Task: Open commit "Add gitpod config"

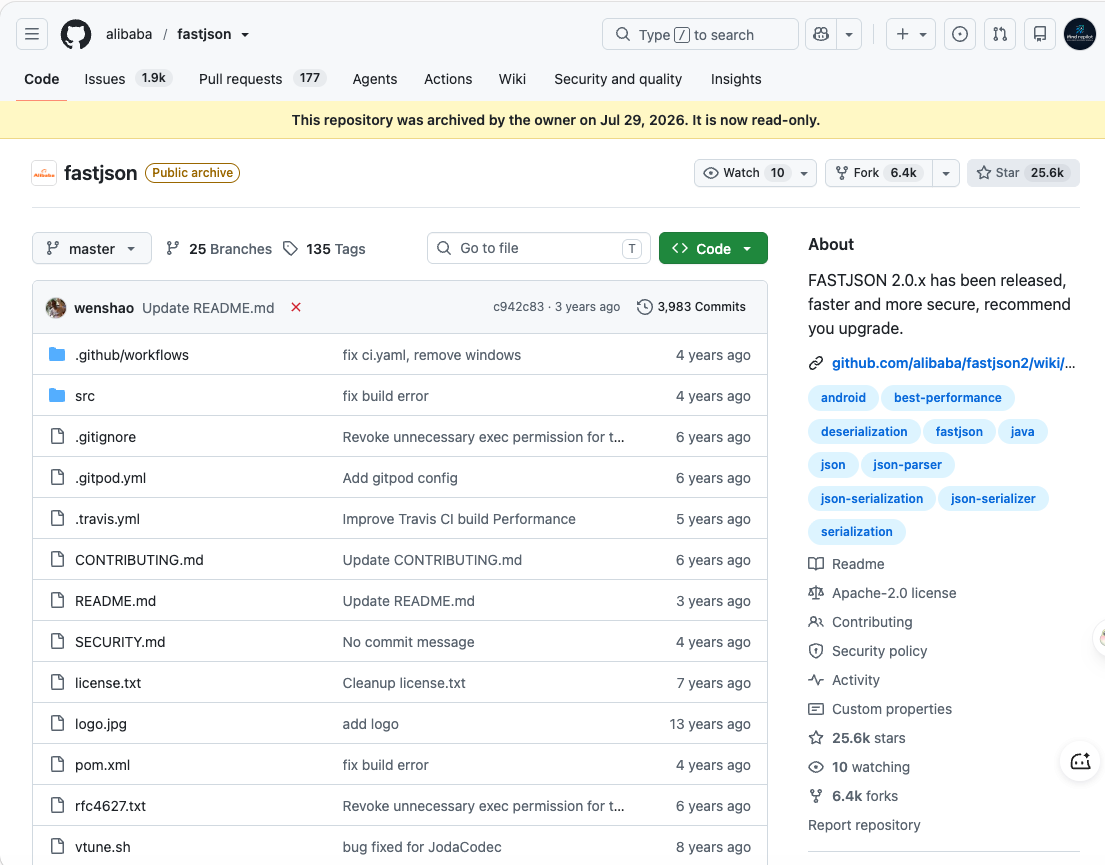Action: pos(400,478)
